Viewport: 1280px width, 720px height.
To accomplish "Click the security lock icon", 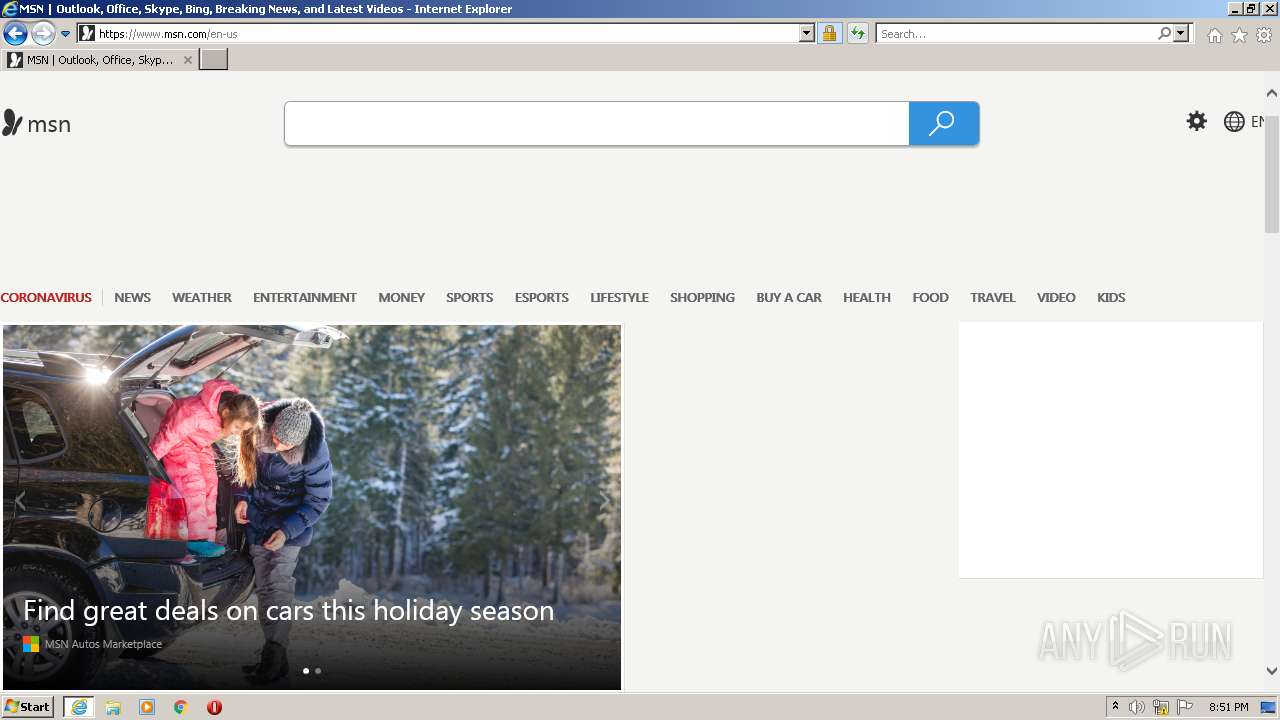I will (x=829, y=33).
